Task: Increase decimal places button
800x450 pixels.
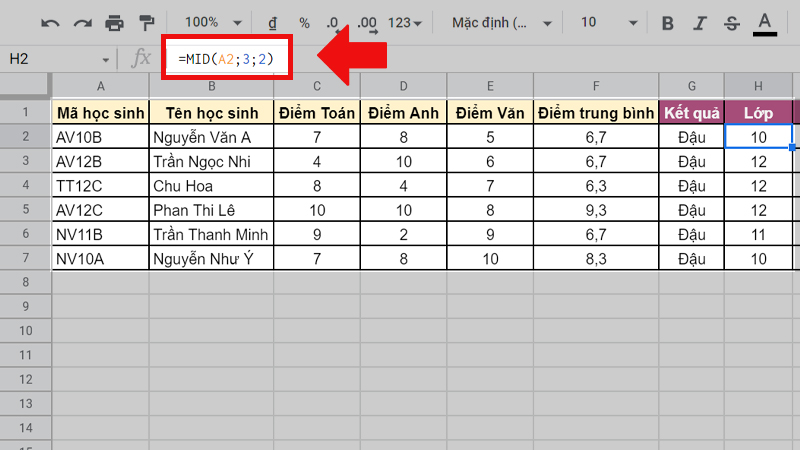Action: [x=367, y=22]
